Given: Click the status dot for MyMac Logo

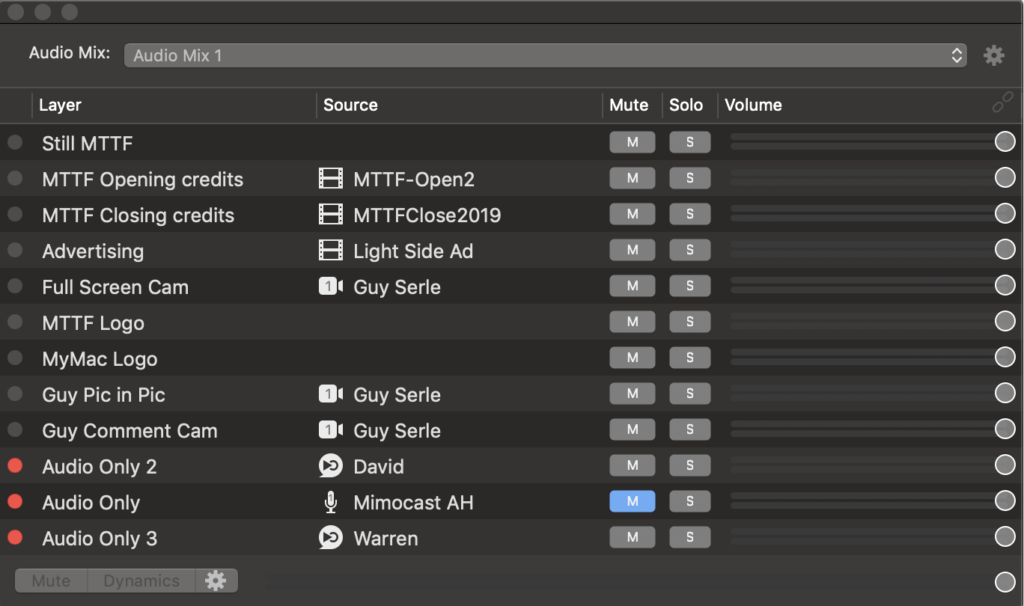Looking at the screenshot, I should coord(15,358).
